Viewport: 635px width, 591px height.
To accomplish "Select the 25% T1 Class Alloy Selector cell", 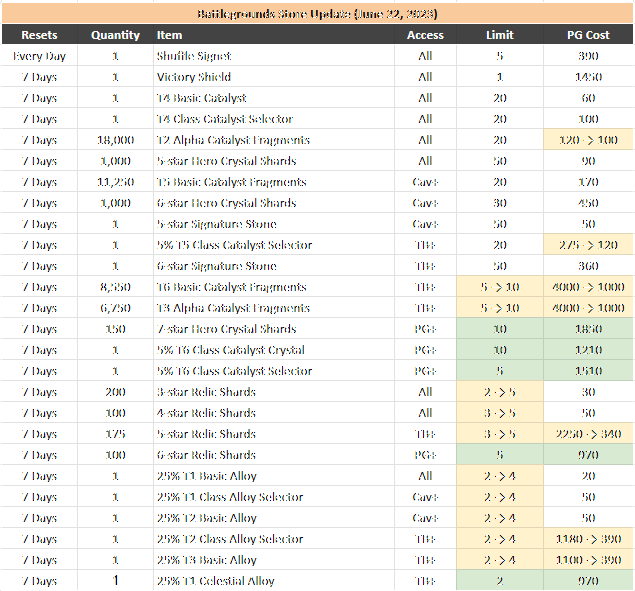I will click(274, 497).
